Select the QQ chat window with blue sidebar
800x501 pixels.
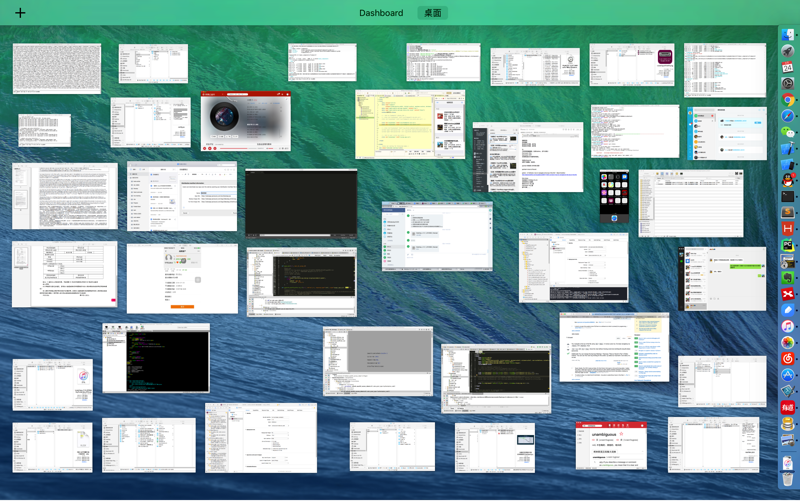(x=727, y=133)
